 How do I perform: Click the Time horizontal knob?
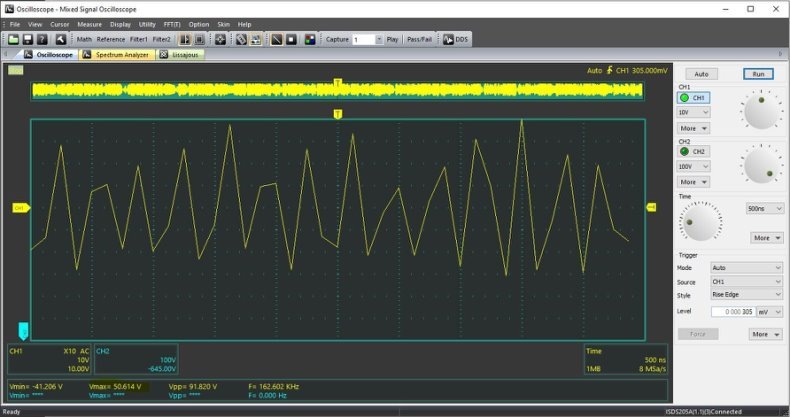(x=700, y=222)
